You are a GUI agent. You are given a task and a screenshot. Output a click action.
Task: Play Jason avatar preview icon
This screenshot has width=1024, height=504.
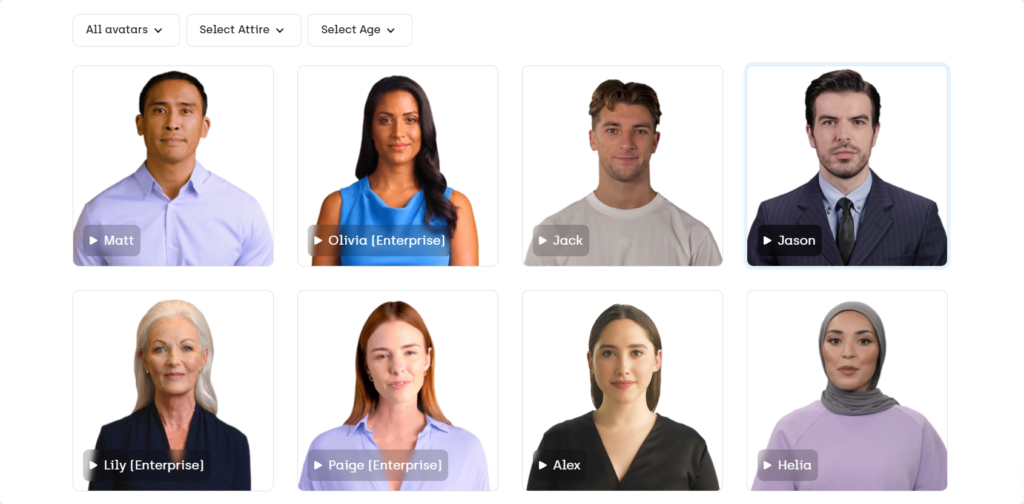point(767,240)
